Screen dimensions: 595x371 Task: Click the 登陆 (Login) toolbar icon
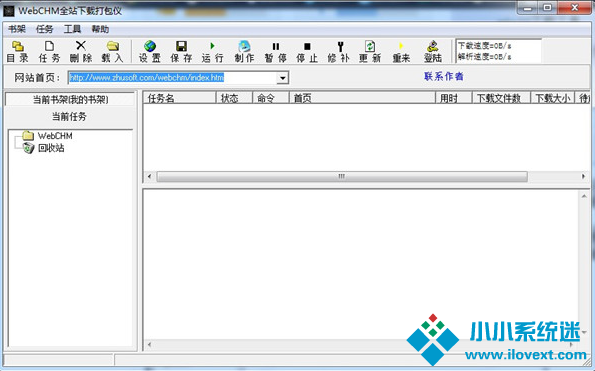coord(433,46)
